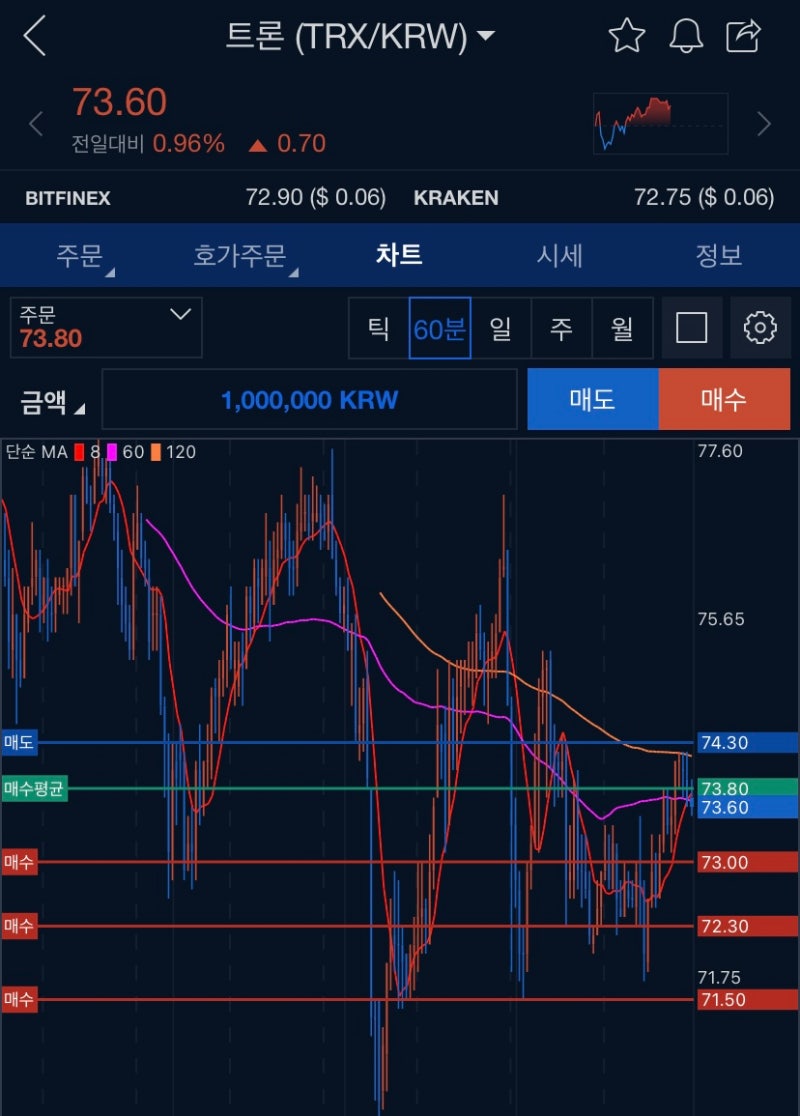Open the 트론 (TRX/KRW) coin selector dropdown

tap(486, 34)
